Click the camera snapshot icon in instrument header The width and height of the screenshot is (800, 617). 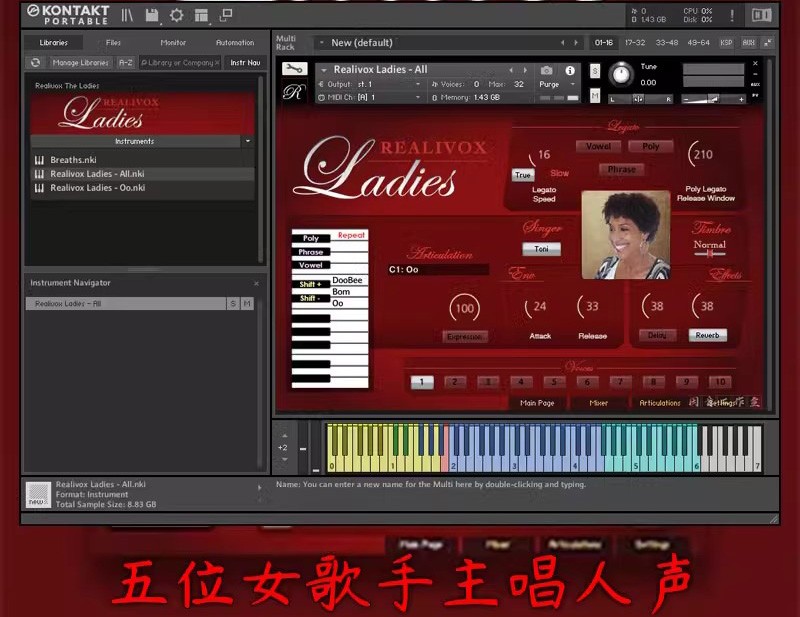546,70
